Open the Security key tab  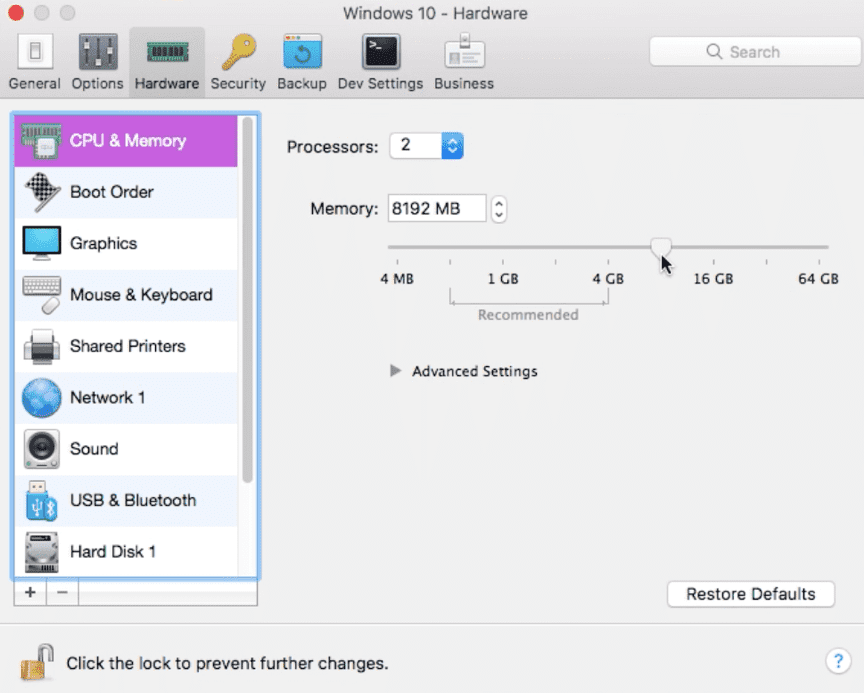click(238, 62)
